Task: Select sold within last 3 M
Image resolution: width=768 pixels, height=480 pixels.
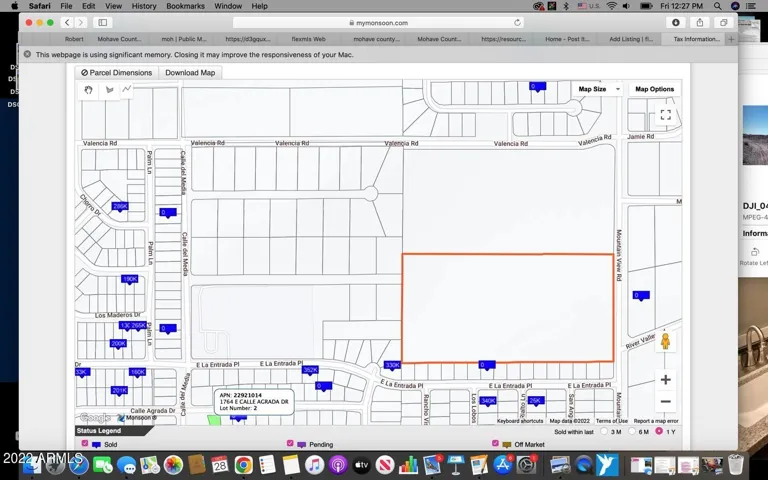Action: point(604,432)
